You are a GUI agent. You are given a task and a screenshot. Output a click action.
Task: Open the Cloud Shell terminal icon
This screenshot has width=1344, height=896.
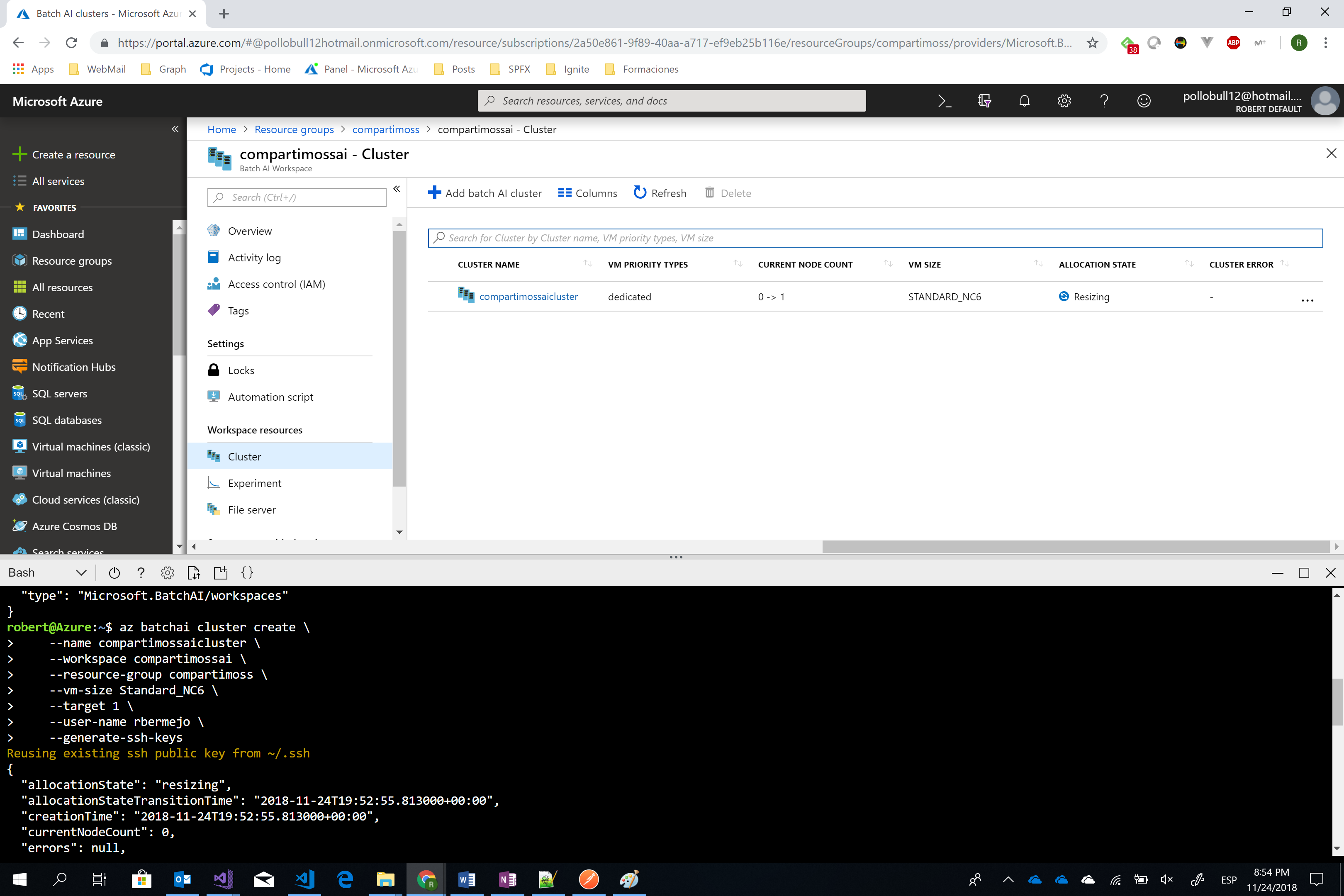pyautogui.click(x=945, y=100)
